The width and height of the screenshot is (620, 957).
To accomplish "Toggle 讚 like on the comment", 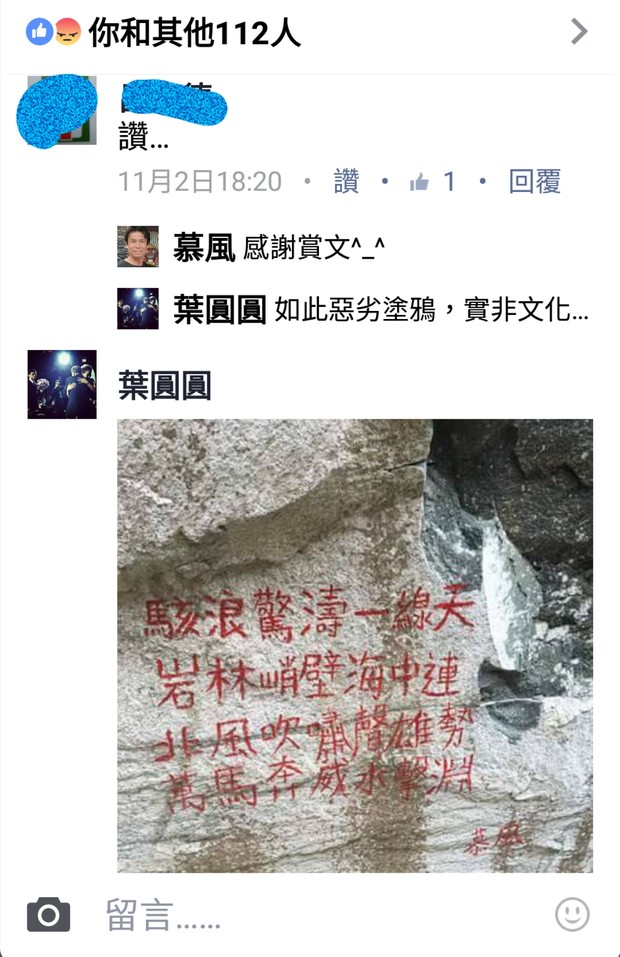I will tap(346, 181).
